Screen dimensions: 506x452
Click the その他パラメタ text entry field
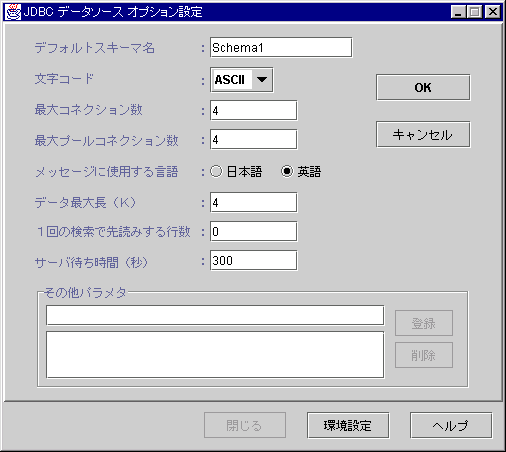(215, 315)
